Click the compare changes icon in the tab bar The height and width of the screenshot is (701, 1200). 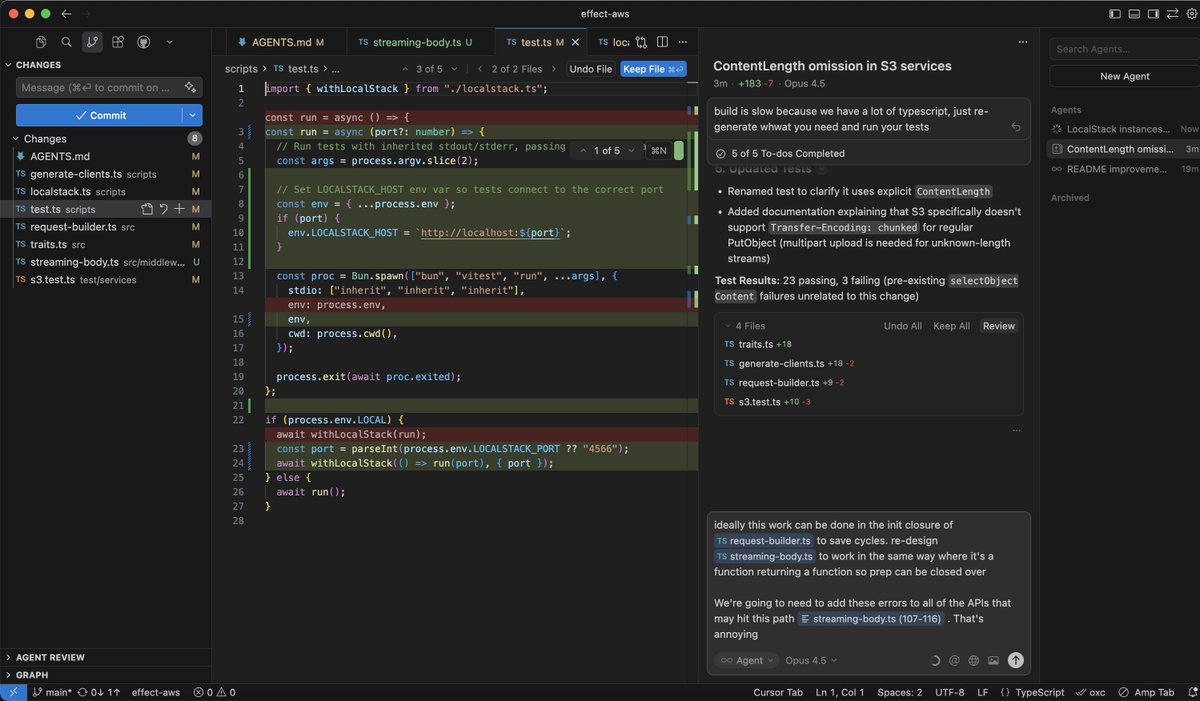(641, 43)
